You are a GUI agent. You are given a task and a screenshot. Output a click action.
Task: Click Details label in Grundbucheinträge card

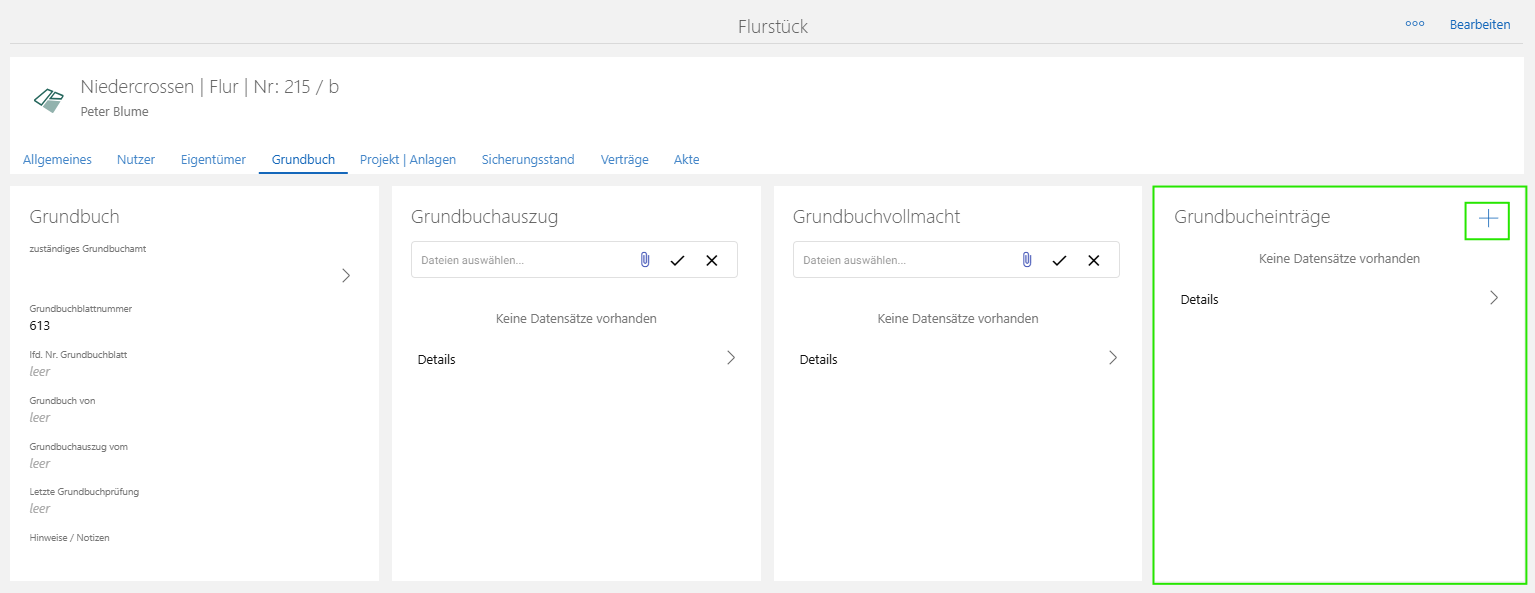1200,299
